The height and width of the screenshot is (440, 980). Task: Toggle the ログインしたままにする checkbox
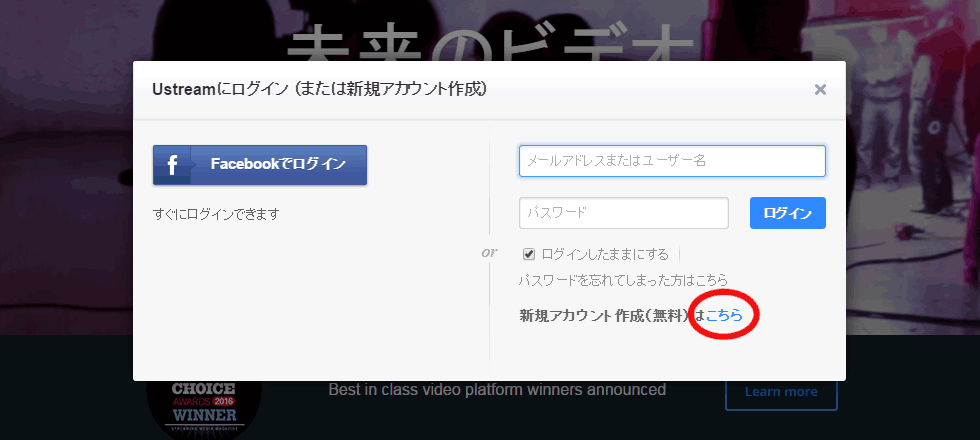pyautogui.click(x=529, y=254)
